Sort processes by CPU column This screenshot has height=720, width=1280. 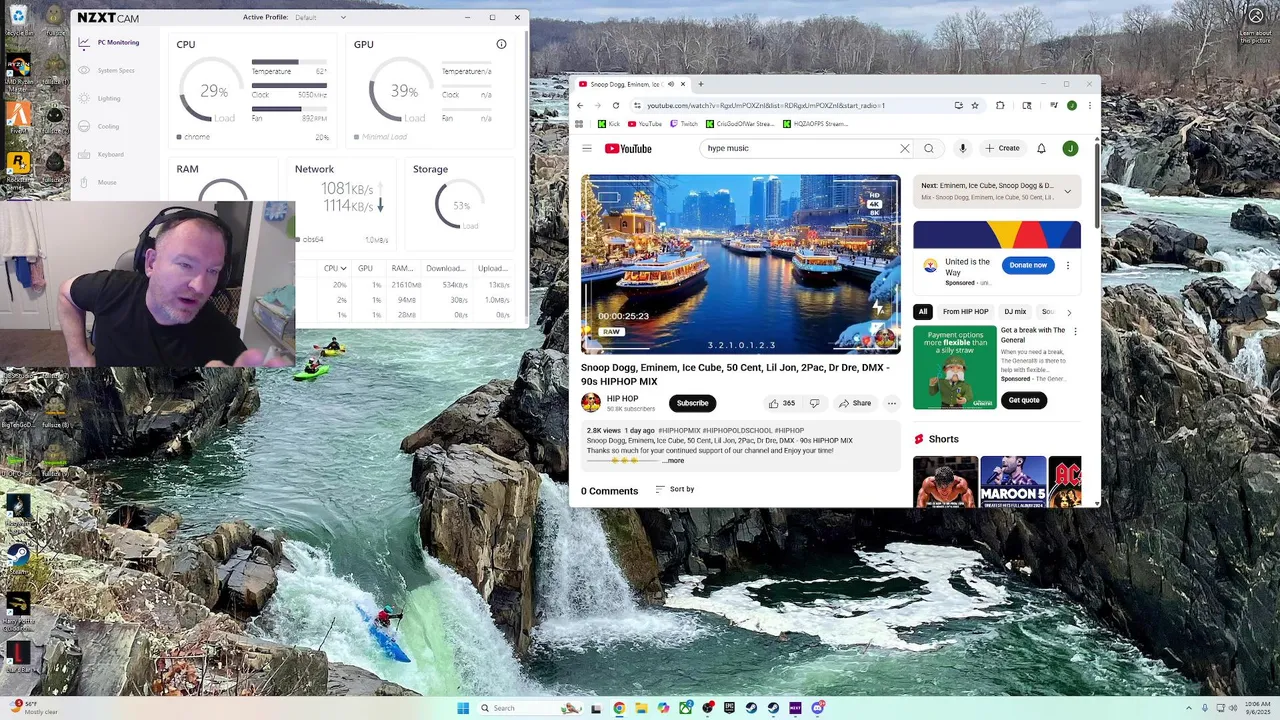coord(335,268)
